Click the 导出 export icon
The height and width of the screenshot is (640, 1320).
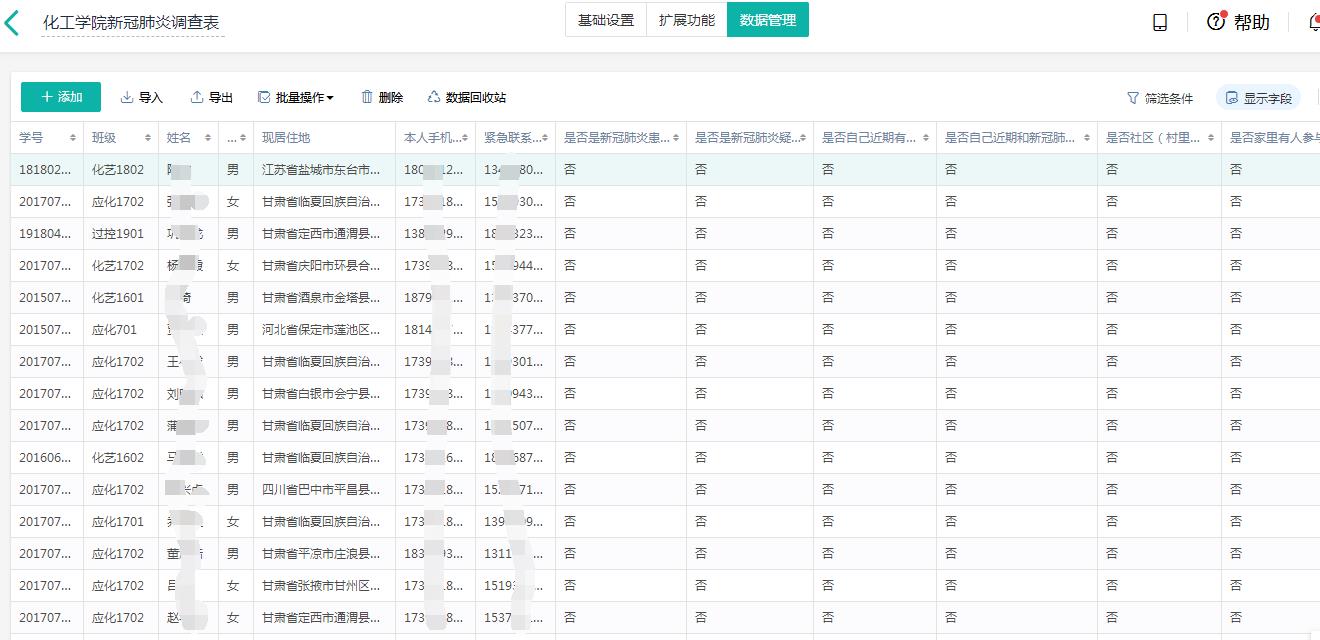[197, 97]
